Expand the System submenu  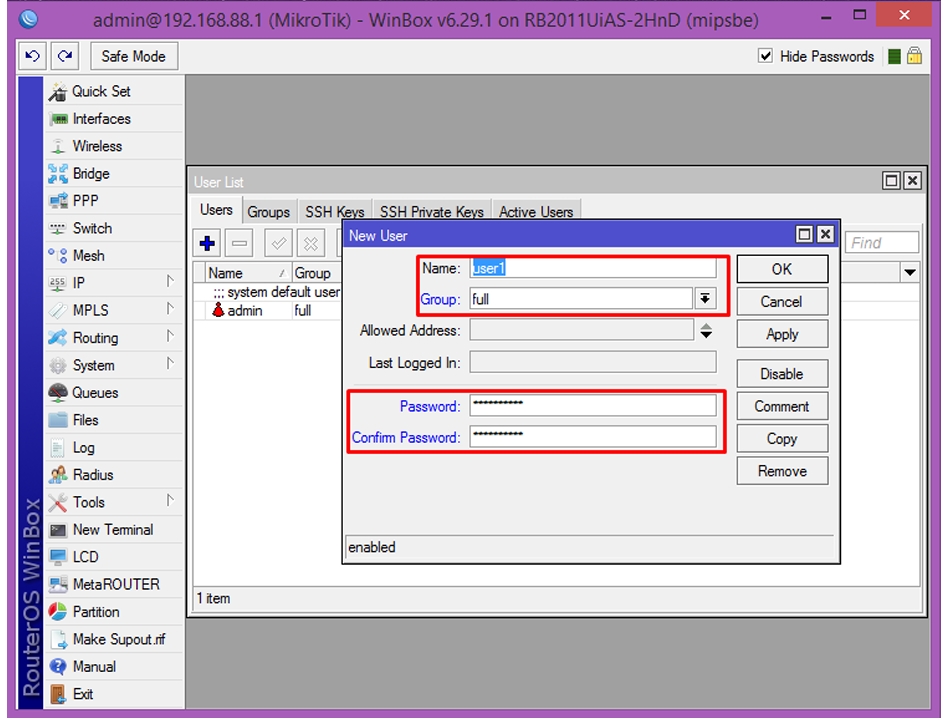coord(170,363)
